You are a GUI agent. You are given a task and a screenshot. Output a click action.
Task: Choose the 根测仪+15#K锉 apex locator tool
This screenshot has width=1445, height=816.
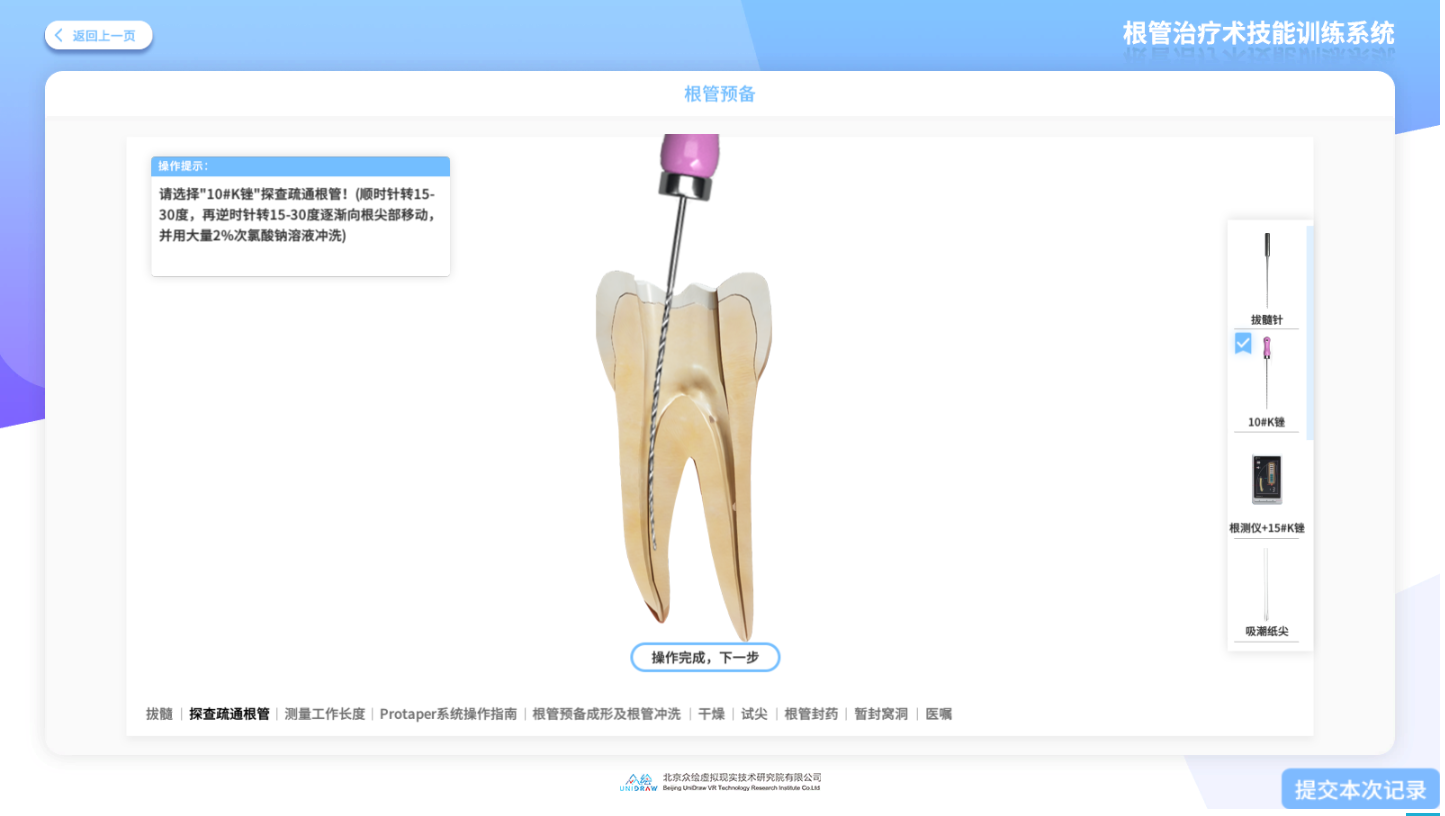[1267, 480]
